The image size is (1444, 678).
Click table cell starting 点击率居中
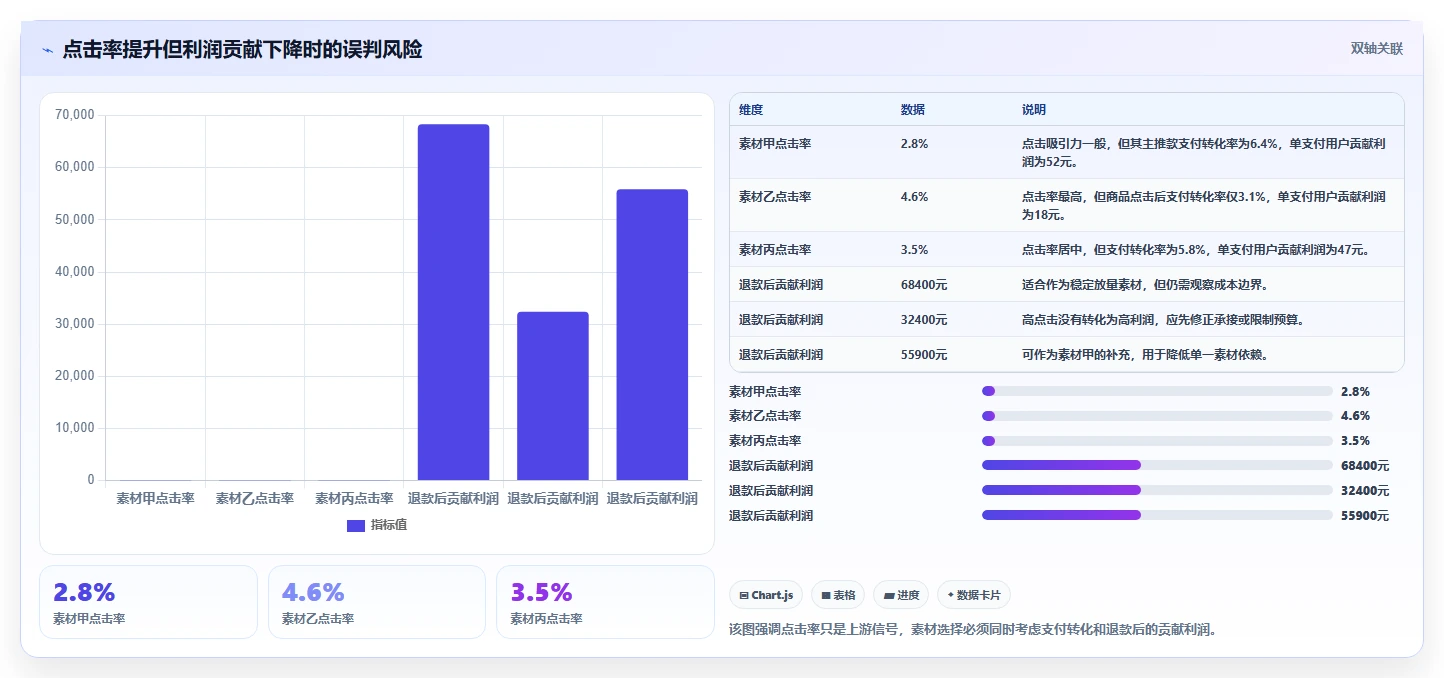click(1208, 249)
